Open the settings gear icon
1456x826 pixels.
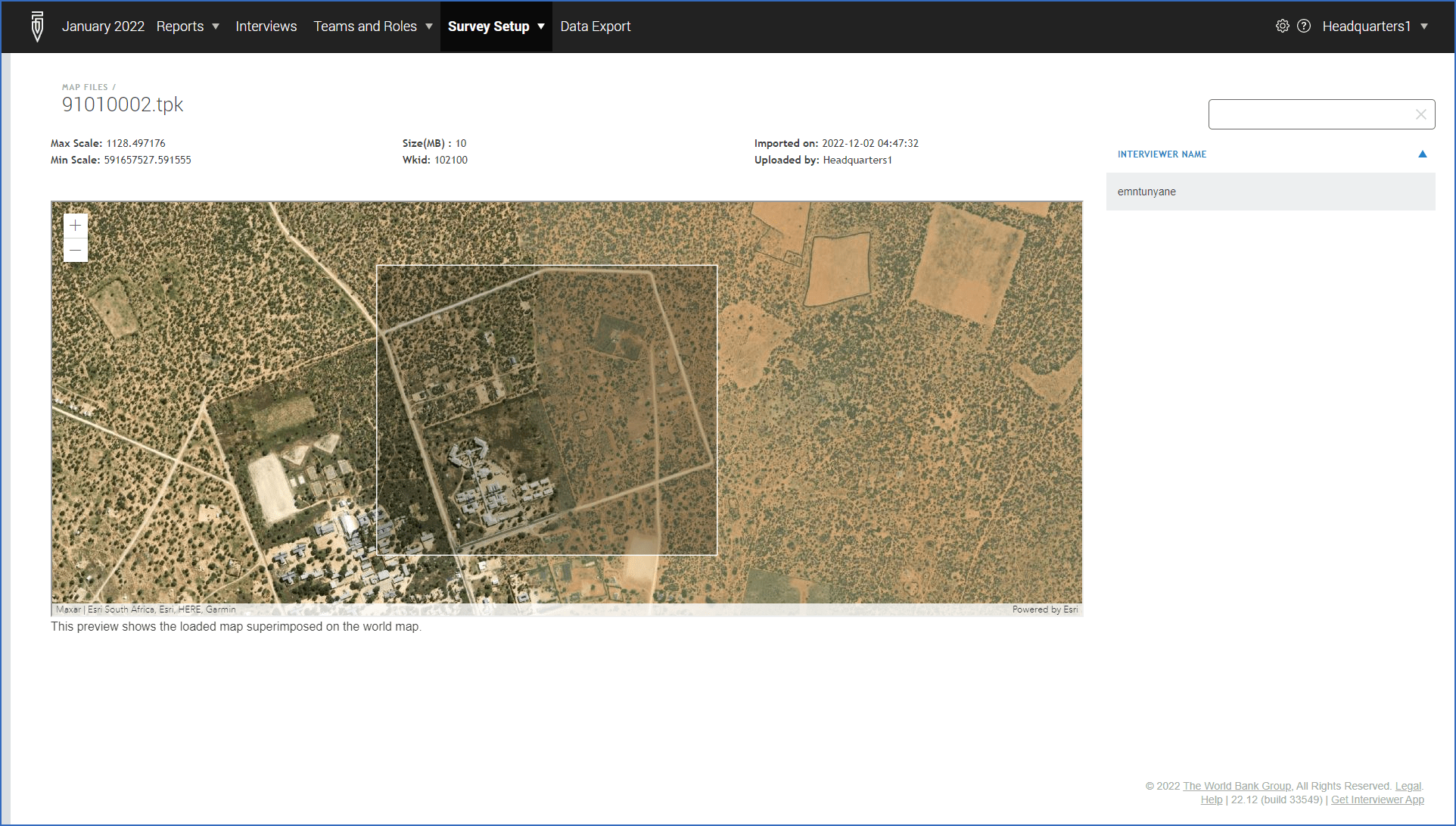[1282, 26]
